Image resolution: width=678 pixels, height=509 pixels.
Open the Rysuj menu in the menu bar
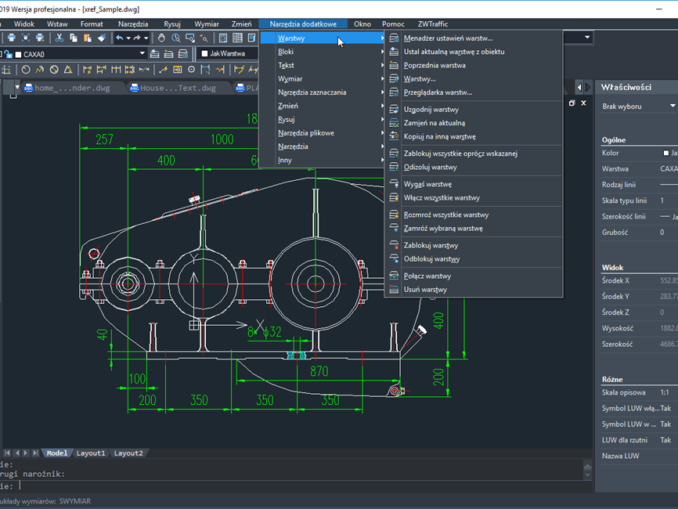point(172,24)
